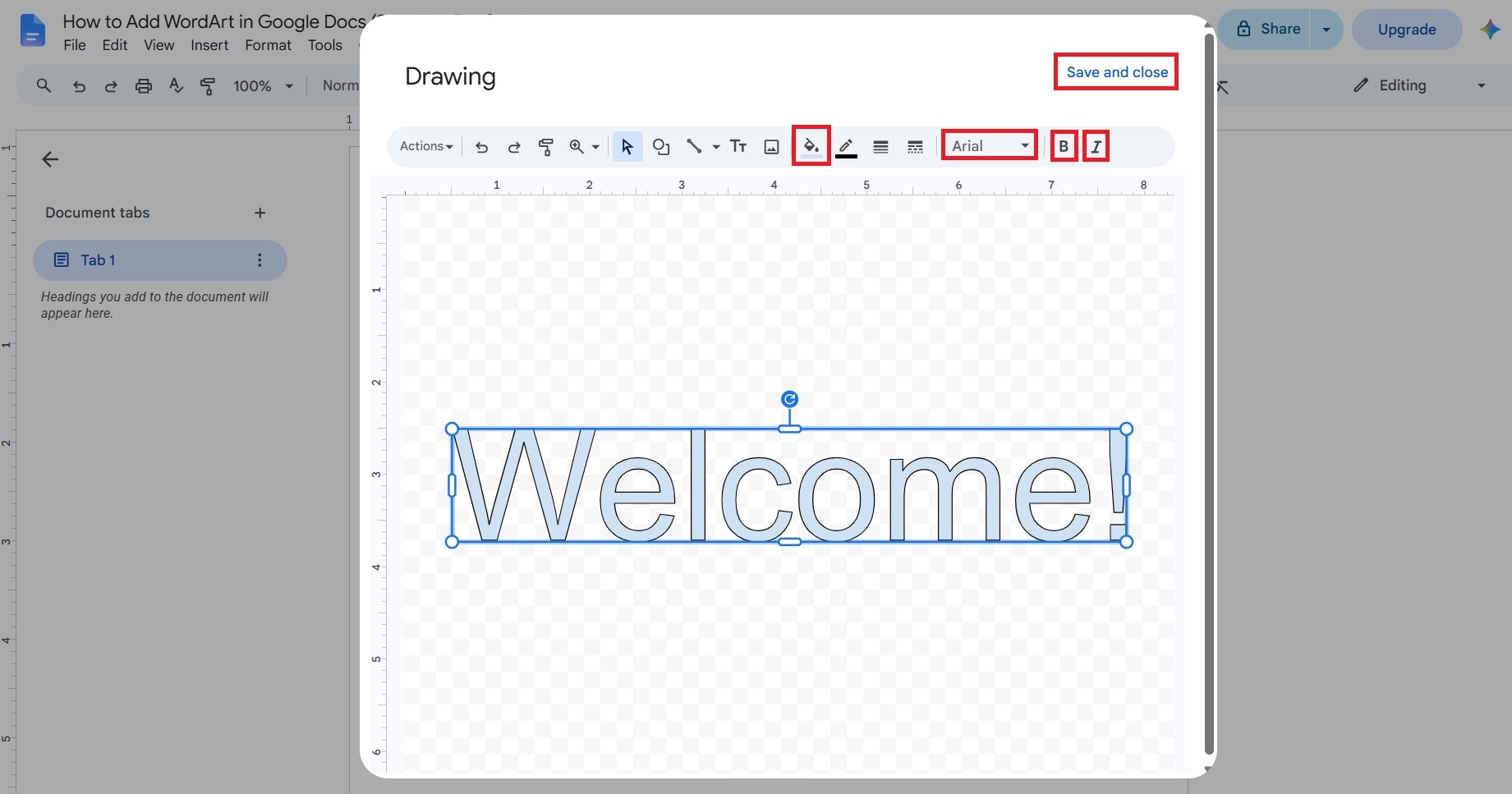Click the insert Image icon

coord(771,147)
